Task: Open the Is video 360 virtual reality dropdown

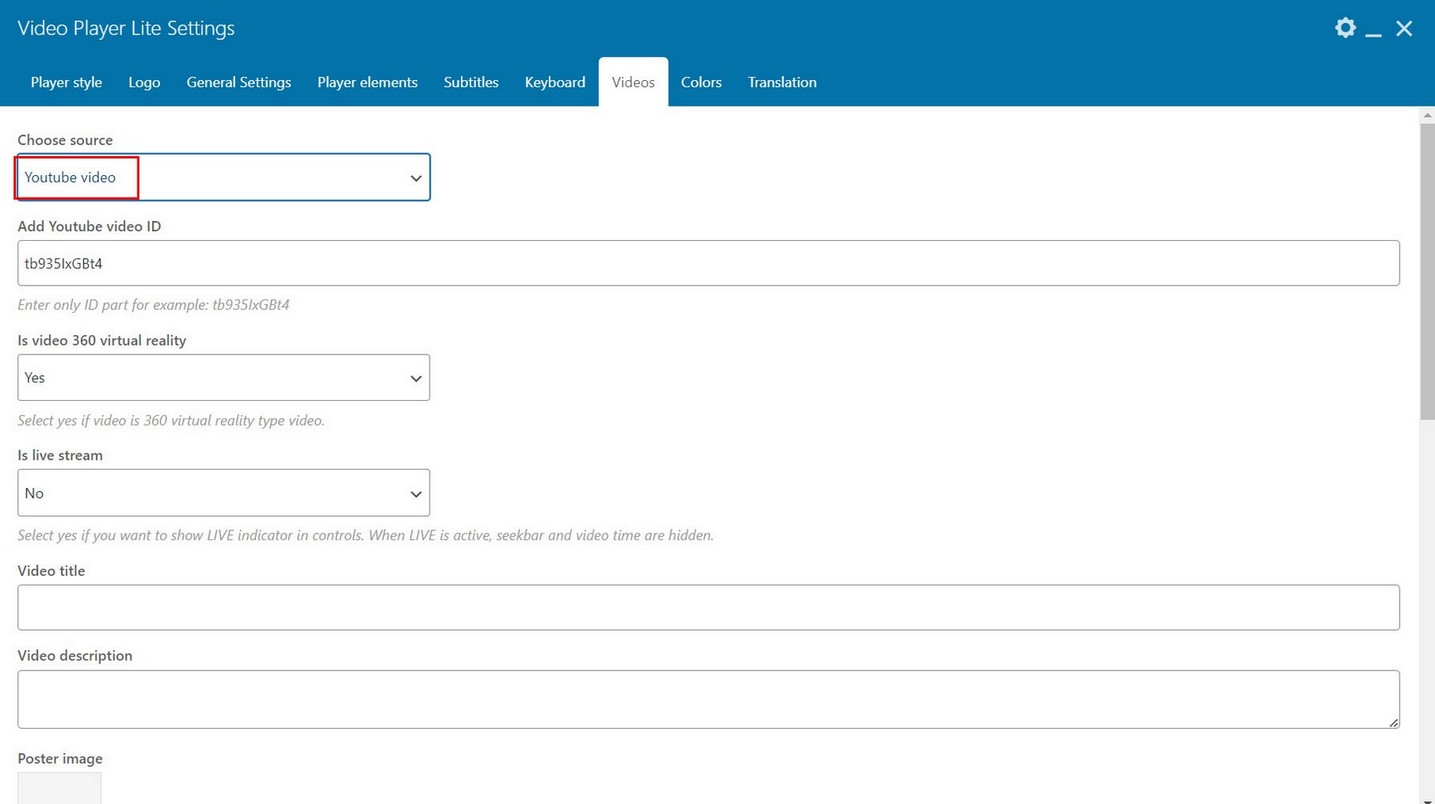Action: (x=224, y=378)
